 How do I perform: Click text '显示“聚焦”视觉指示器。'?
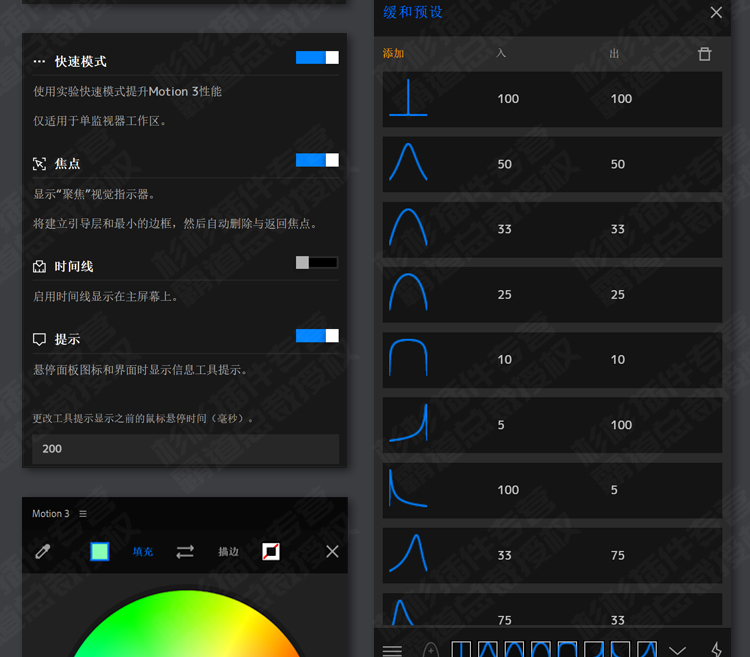click(x=95, y=194)
